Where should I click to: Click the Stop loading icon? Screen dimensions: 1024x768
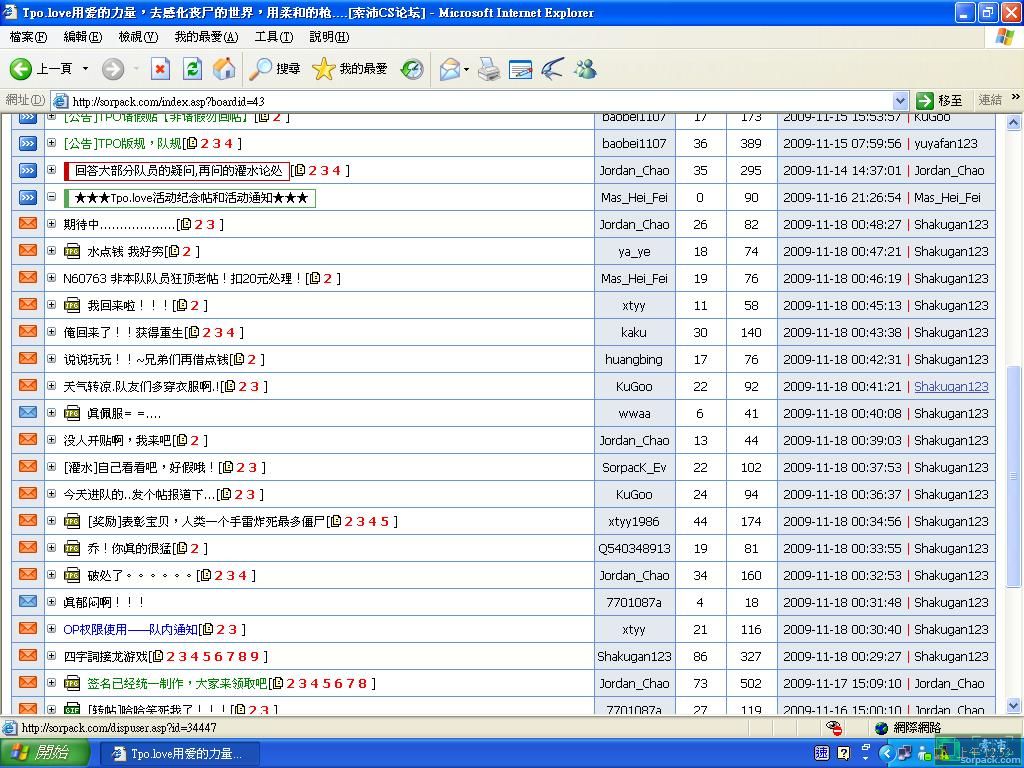[160, 68]
